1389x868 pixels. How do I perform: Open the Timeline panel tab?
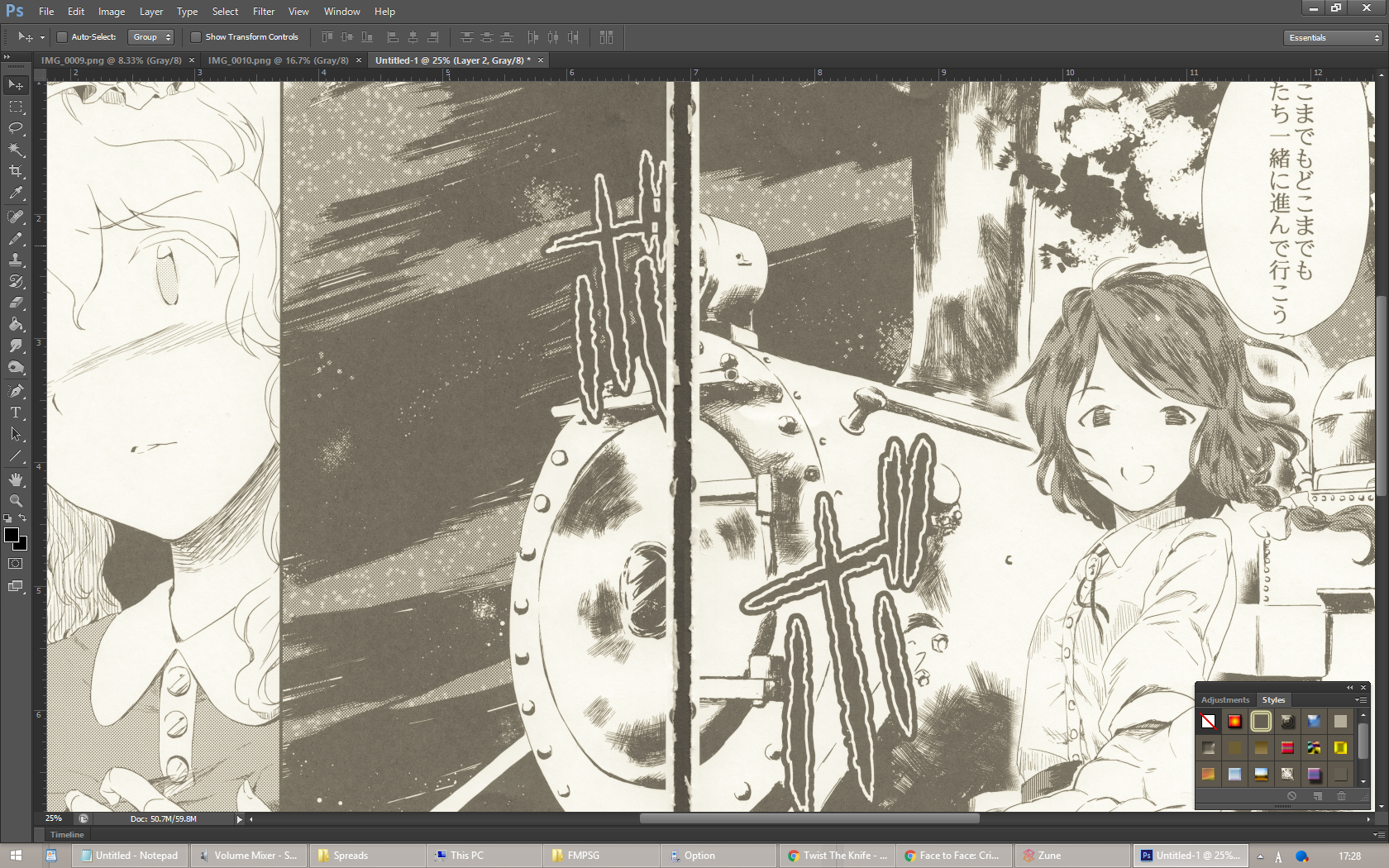tap(67, 834)
